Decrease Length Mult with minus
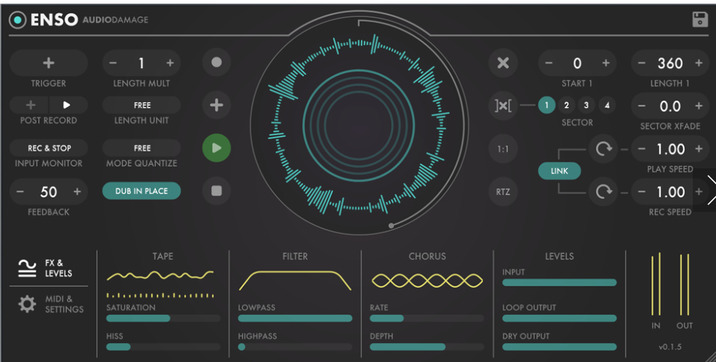The width and height of the screenshot is (716, 362). tap(113, 63)
